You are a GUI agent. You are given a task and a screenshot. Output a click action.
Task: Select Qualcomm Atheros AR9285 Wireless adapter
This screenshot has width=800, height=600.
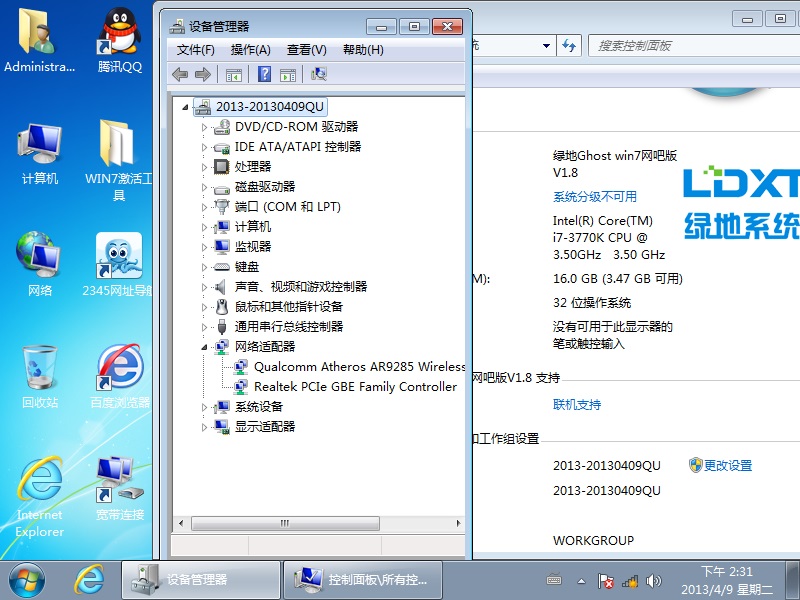(x=349, y=367)
